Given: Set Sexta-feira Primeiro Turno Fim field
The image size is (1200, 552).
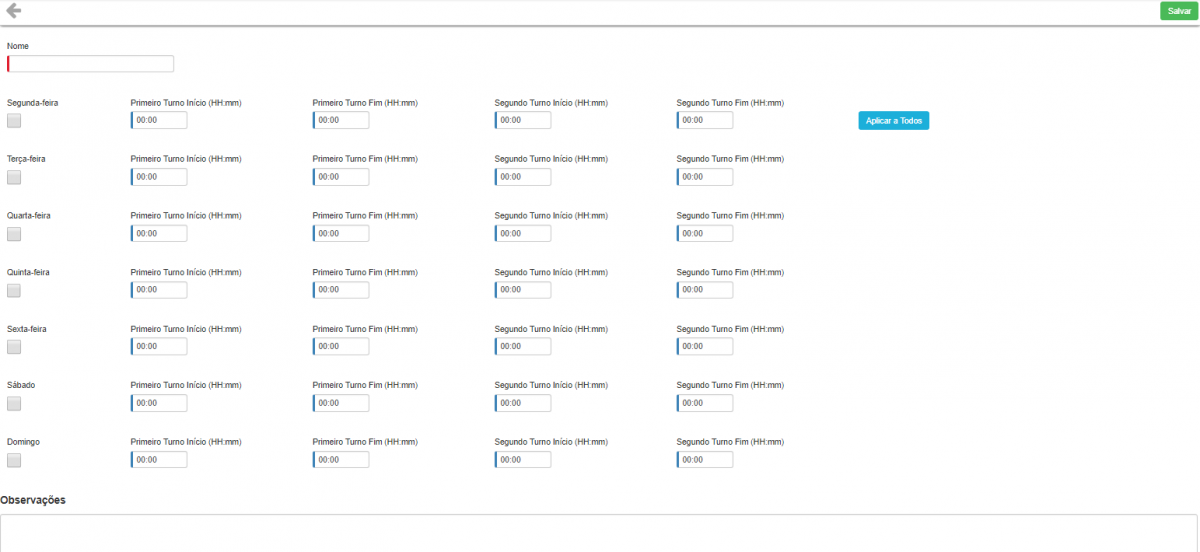Looking at the screenshot, I should (341, 346).
